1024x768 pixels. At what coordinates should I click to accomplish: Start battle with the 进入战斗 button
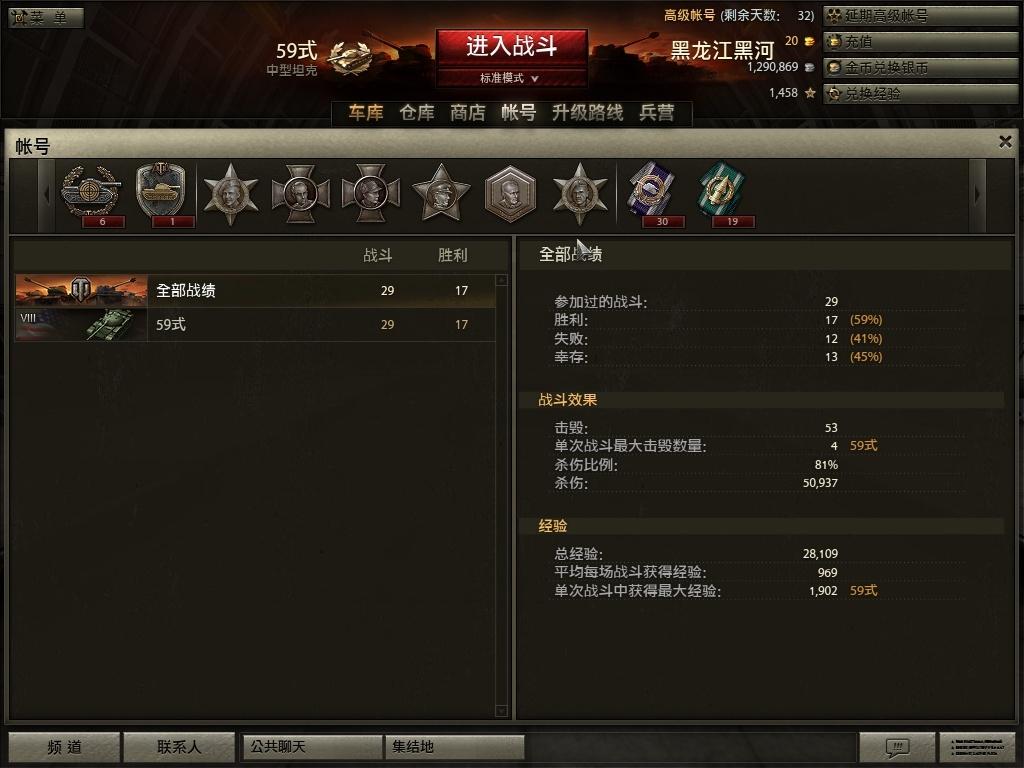[511, 47]
